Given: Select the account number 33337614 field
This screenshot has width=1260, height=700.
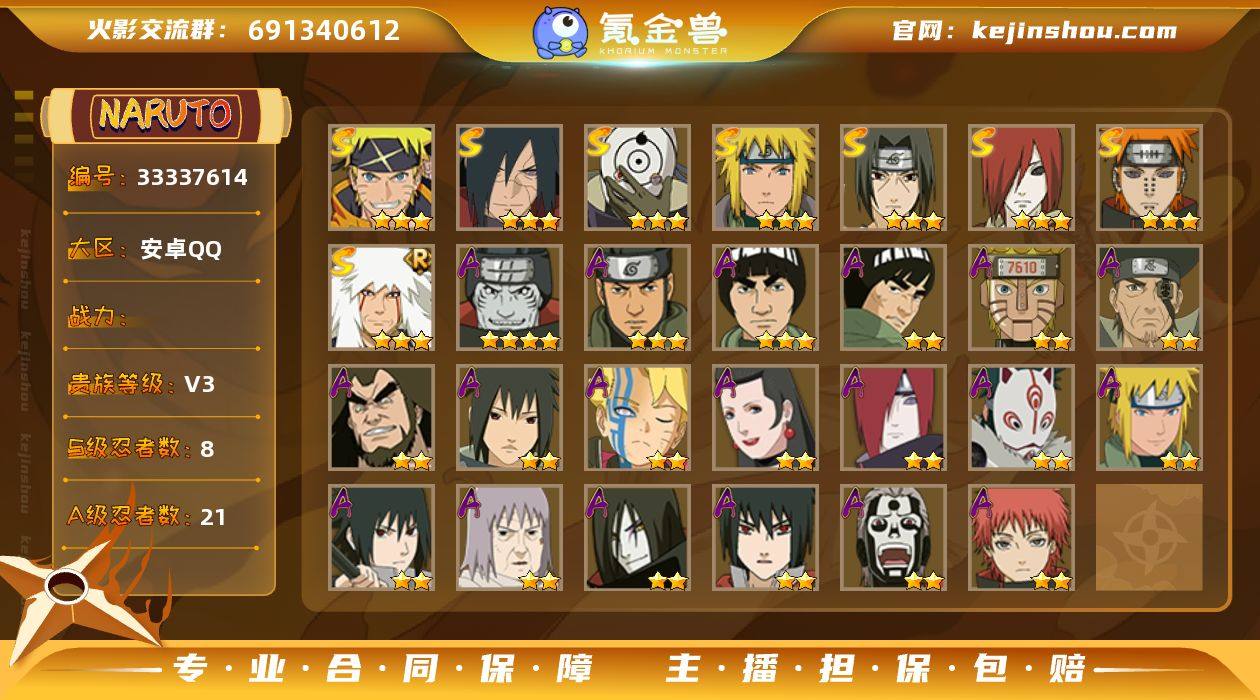Looking at the screenshot, I should coord(160,178).
